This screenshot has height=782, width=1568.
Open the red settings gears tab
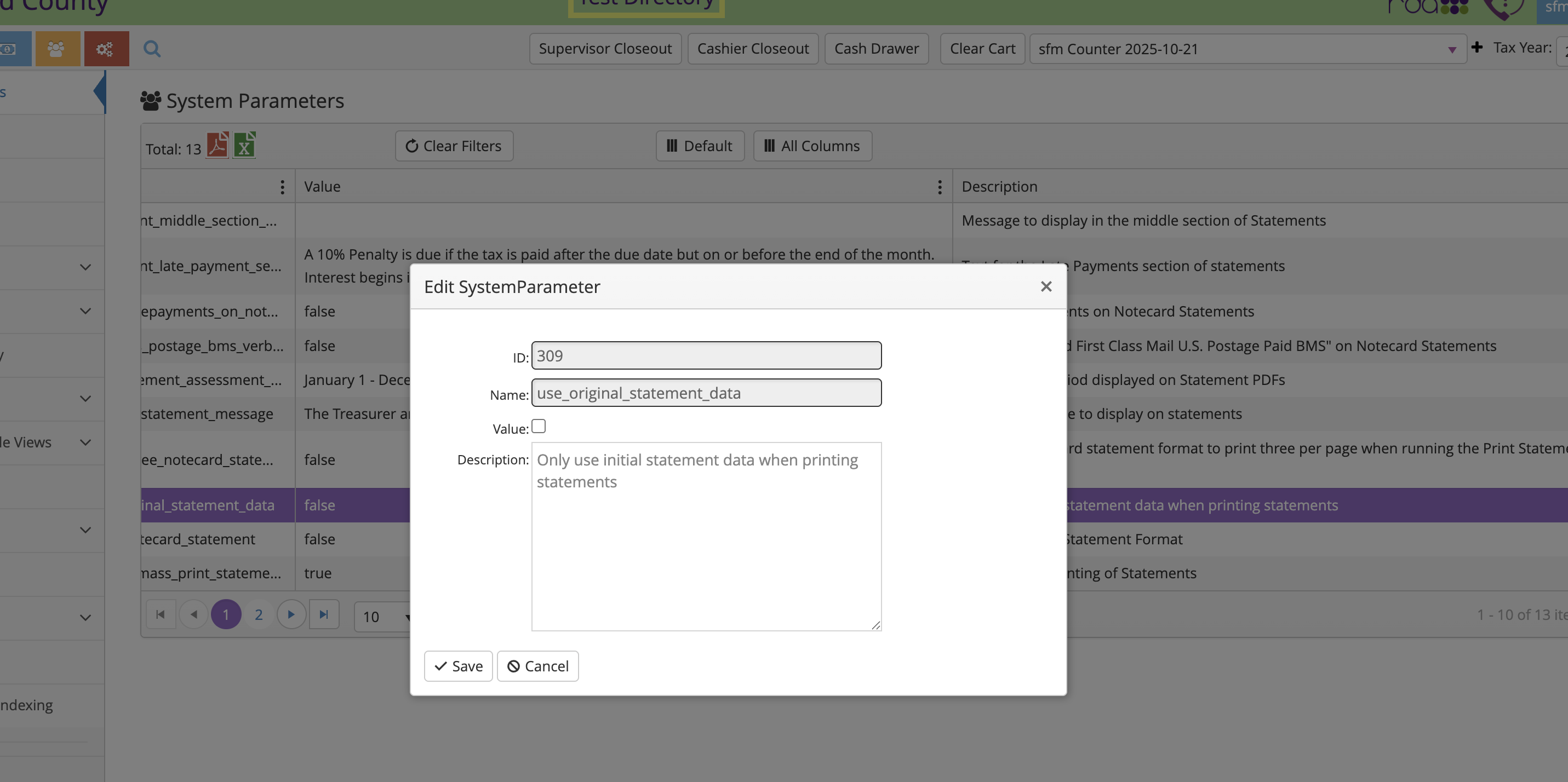pos(106,49)
